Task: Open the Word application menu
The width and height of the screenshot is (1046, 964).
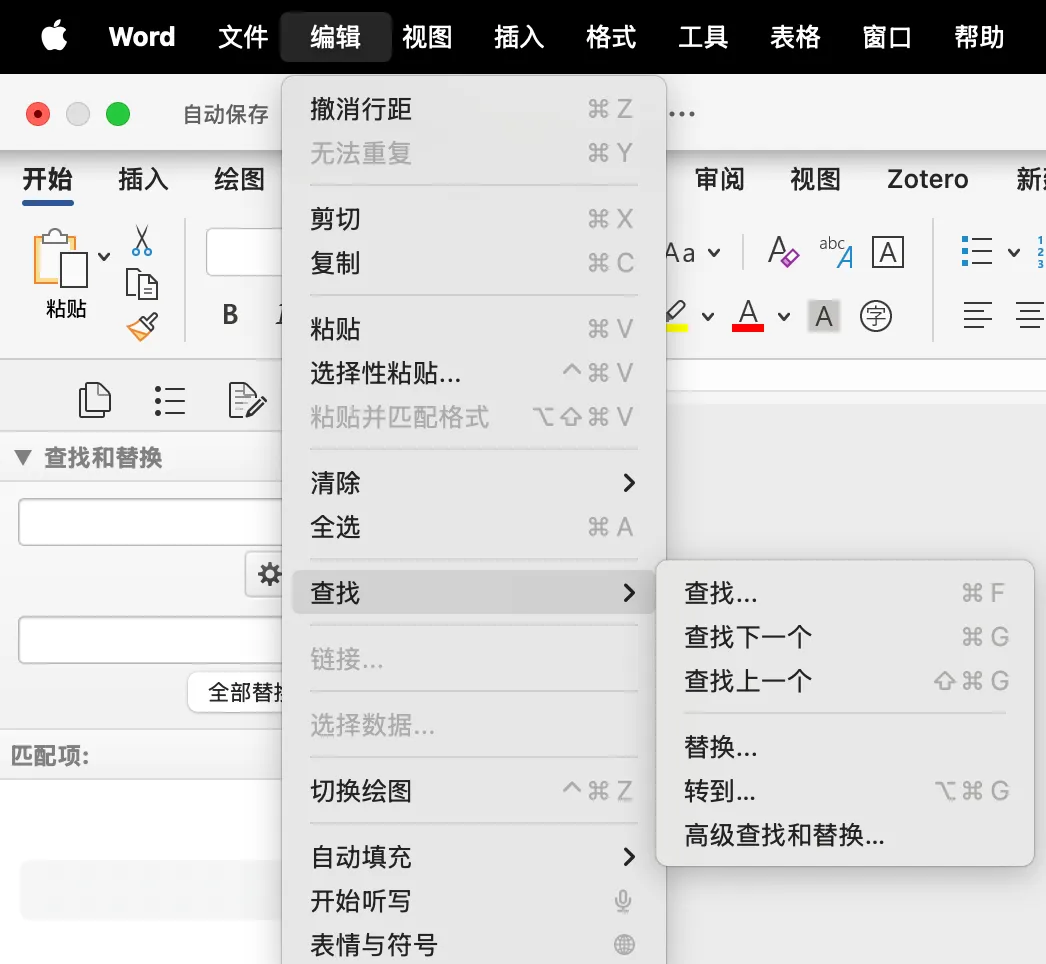Action: 141,36
